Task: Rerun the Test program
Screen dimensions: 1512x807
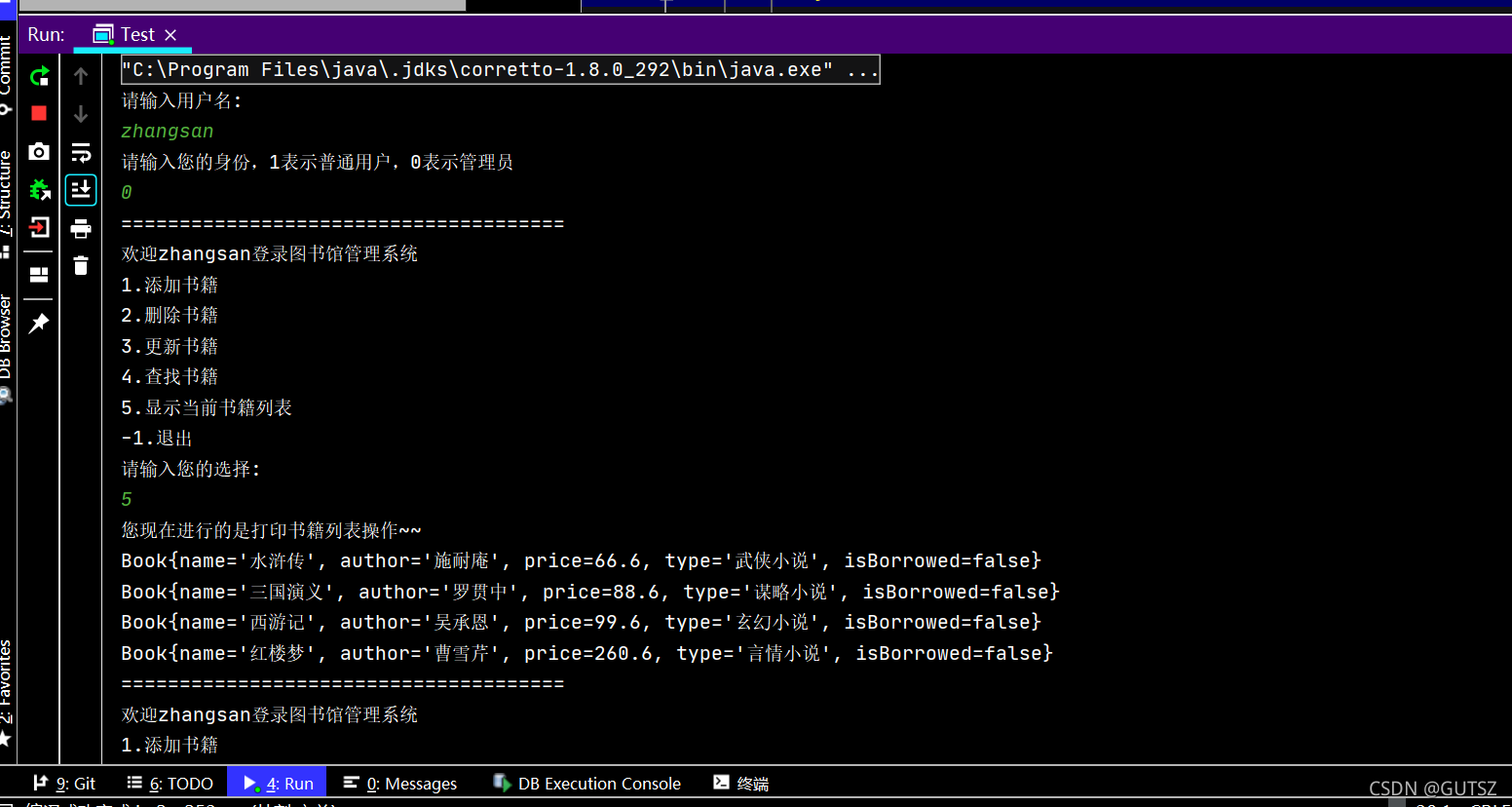Action: click(x=39, y=76)
